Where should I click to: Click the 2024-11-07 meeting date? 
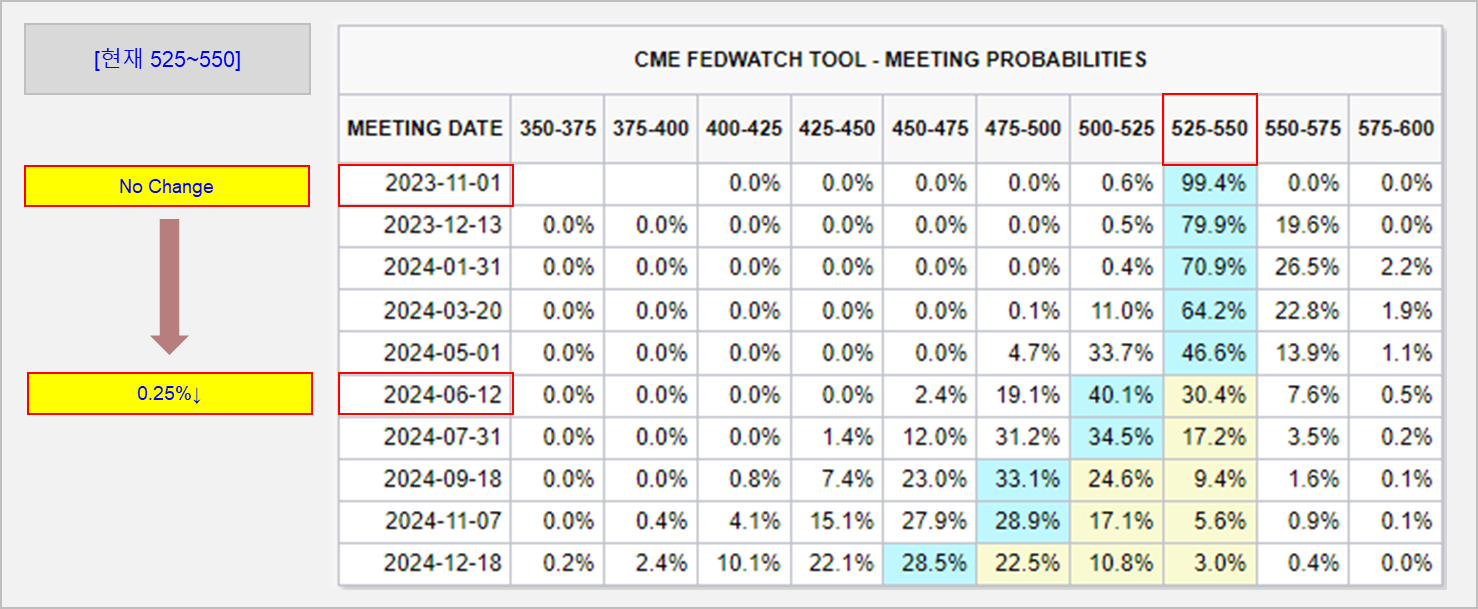coord(425,521)
